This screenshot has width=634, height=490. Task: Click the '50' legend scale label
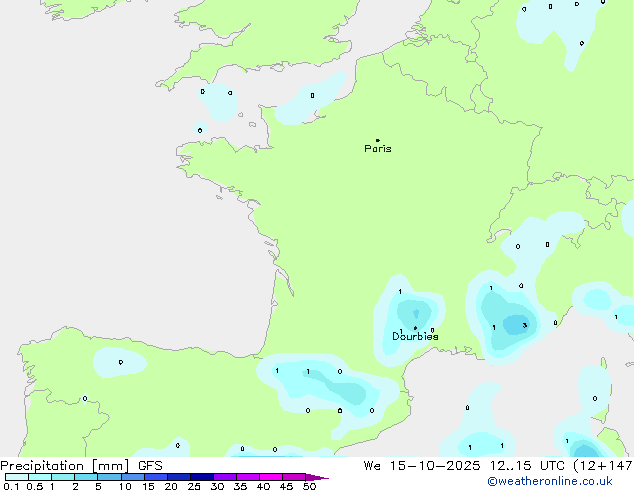click(x=309, y=486)
